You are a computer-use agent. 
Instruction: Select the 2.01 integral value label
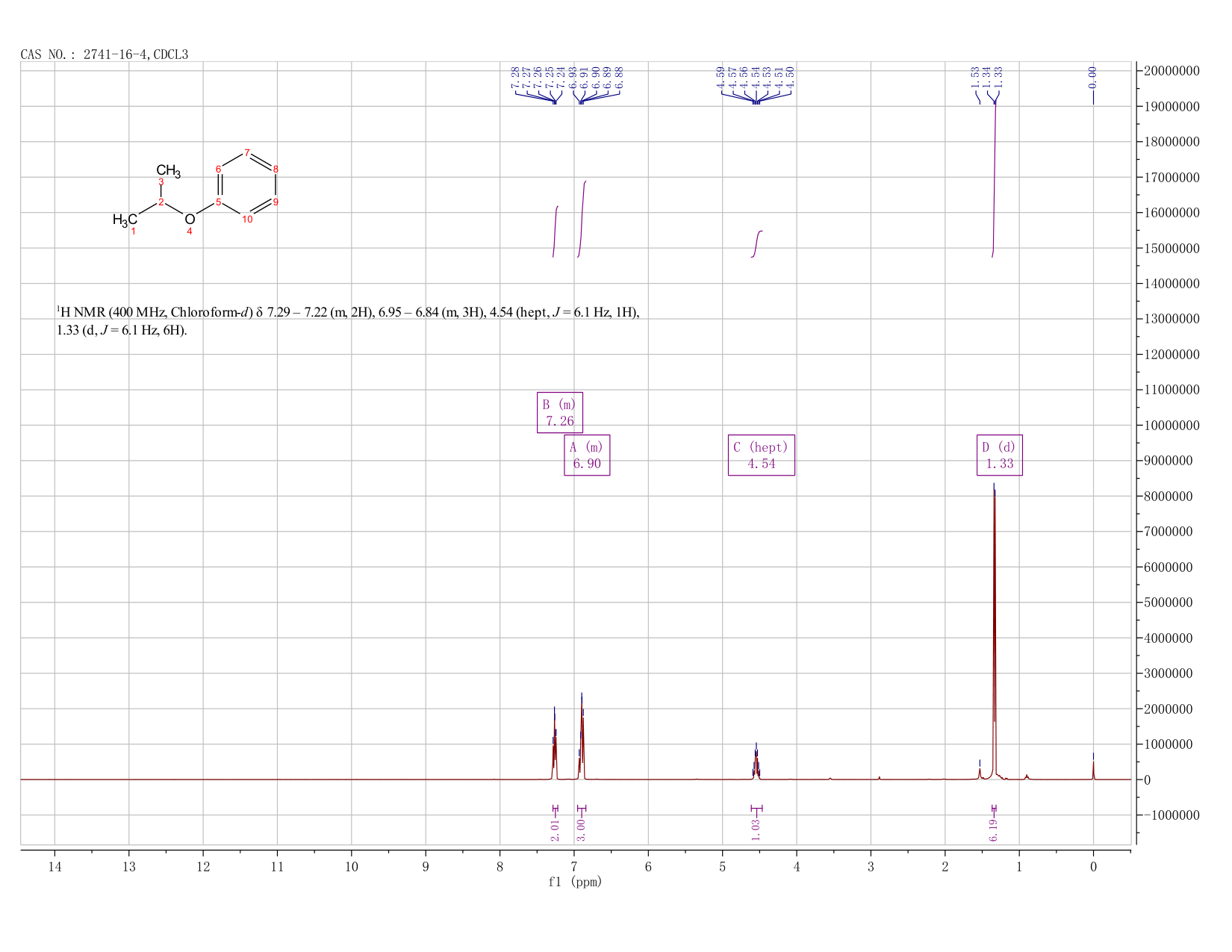555,828
